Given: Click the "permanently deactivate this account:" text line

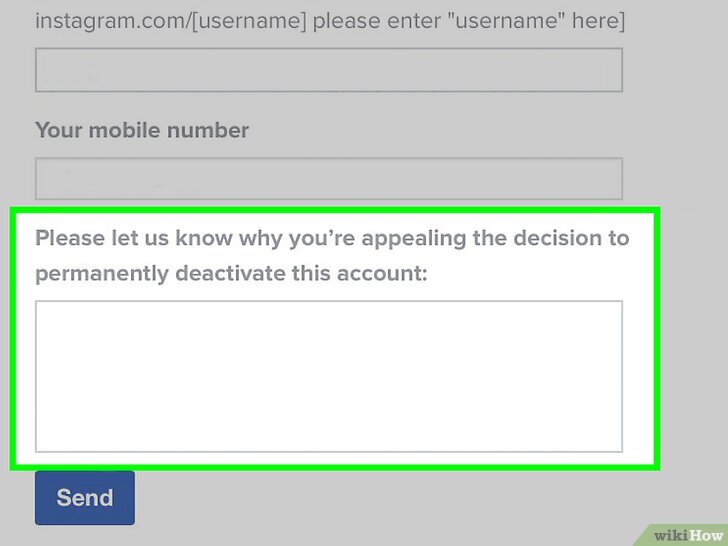Looking at the screenshot, I should coord(231,273).
